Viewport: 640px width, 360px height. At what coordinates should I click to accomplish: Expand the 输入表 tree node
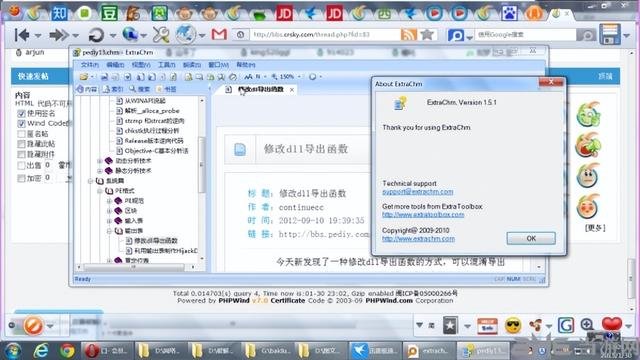pyautogui.click(x=109, y=221)
